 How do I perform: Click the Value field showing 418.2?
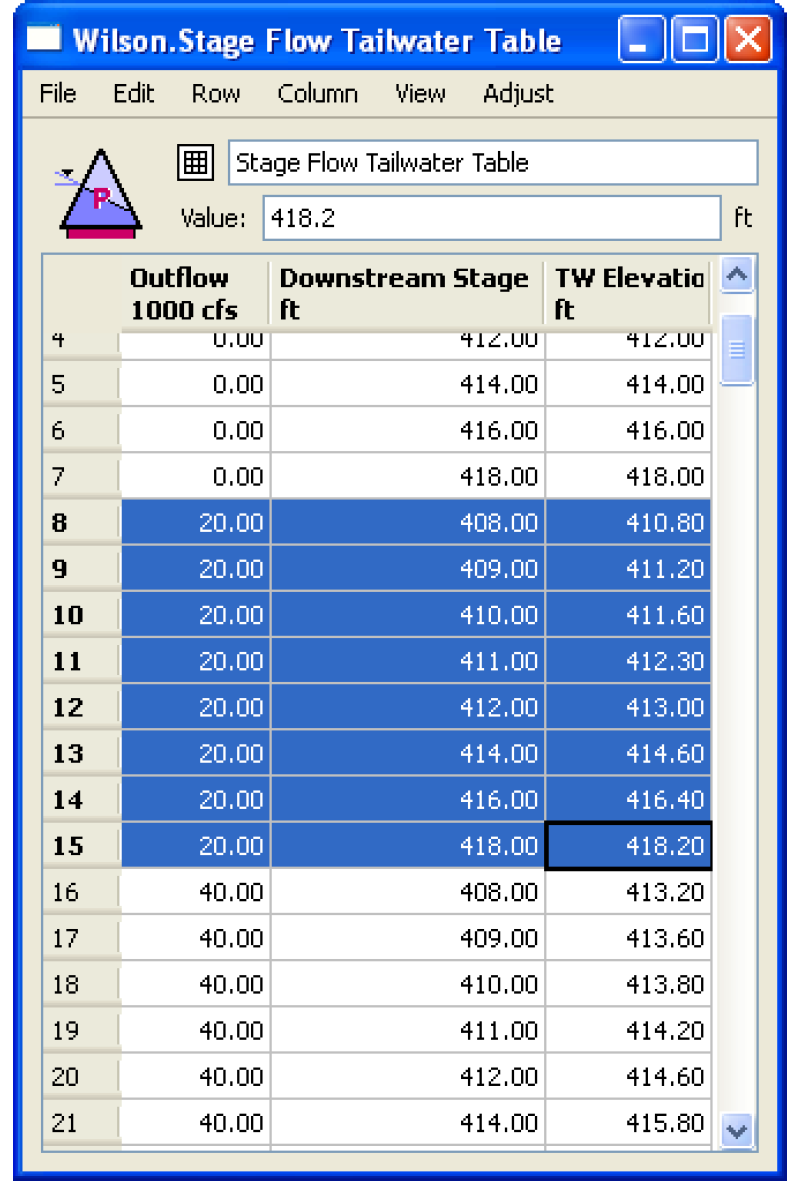(491, 218)
